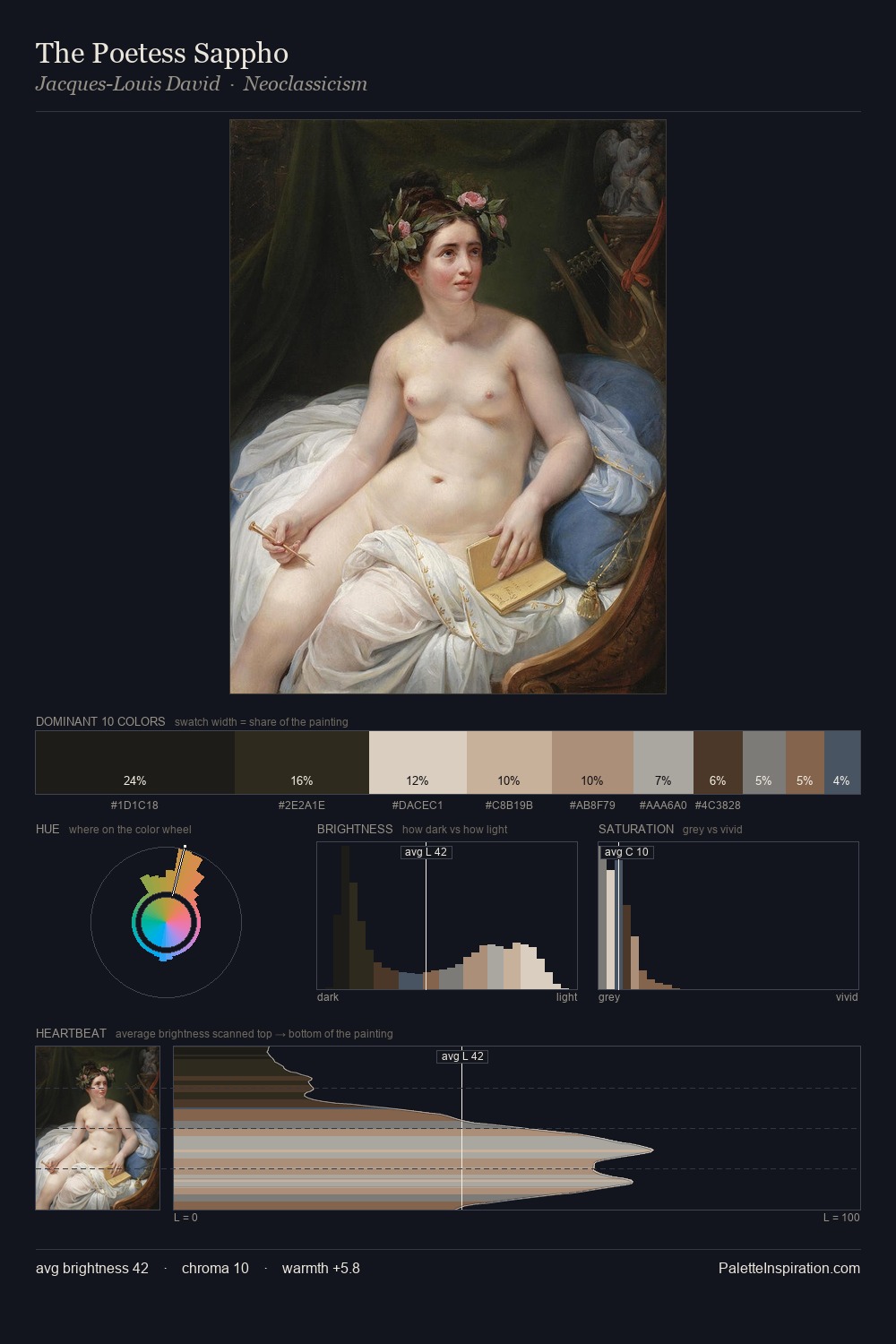Viewport: 896px width, 1344px height.
Task: Click the 'avg L 42' label in brightness chart
Action: coord(426,852)
